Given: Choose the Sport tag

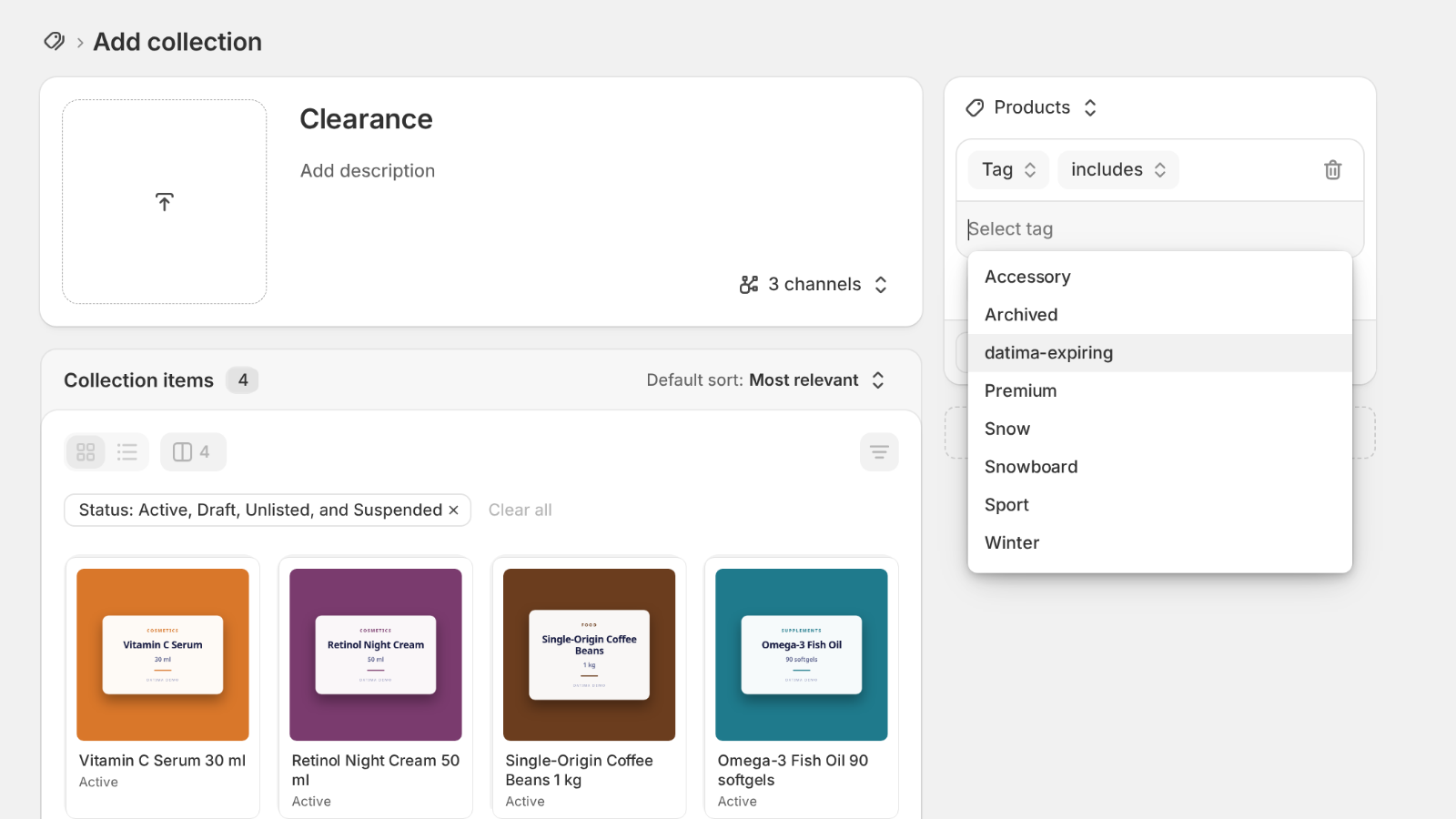Looking at the screenshot, I should pos(1159,505).
